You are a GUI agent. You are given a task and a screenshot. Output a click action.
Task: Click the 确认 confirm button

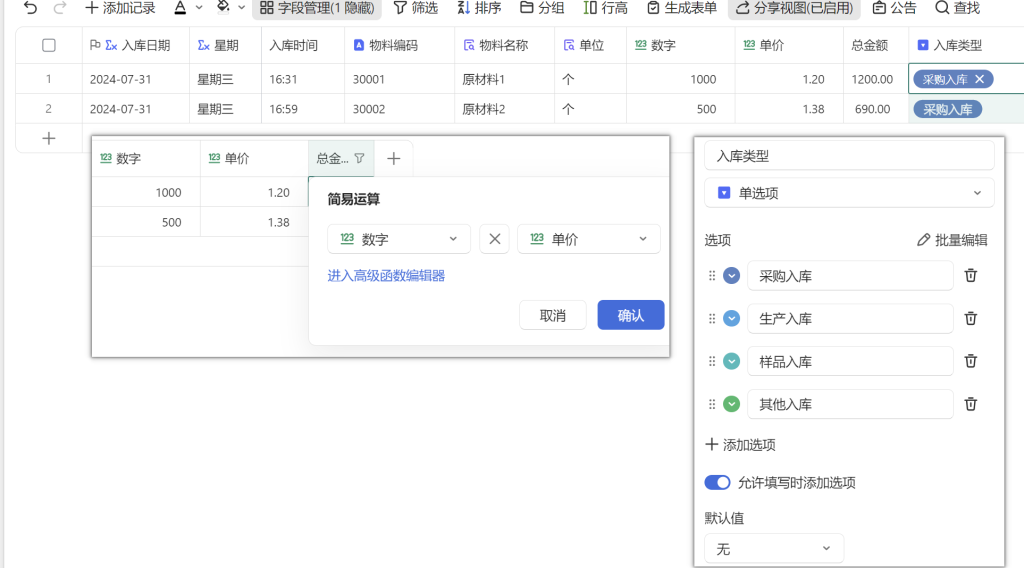631,315
